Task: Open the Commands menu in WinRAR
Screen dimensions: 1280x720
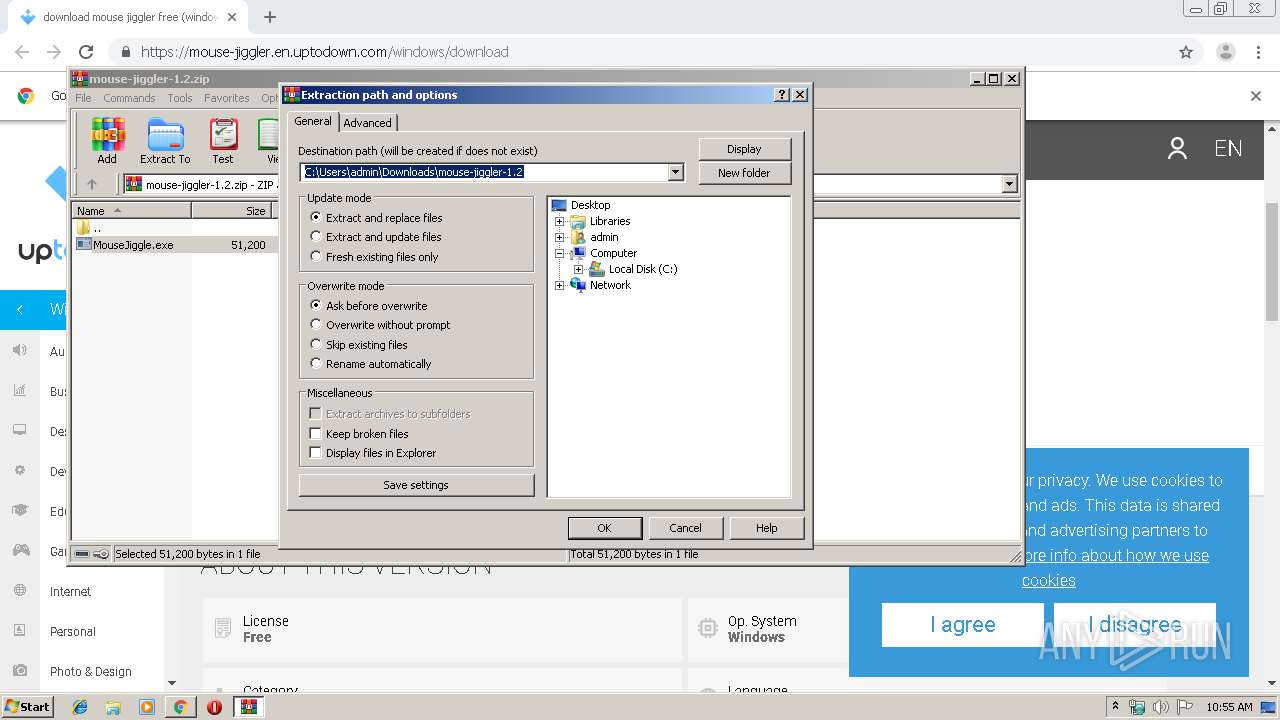Action: point(129,98)
